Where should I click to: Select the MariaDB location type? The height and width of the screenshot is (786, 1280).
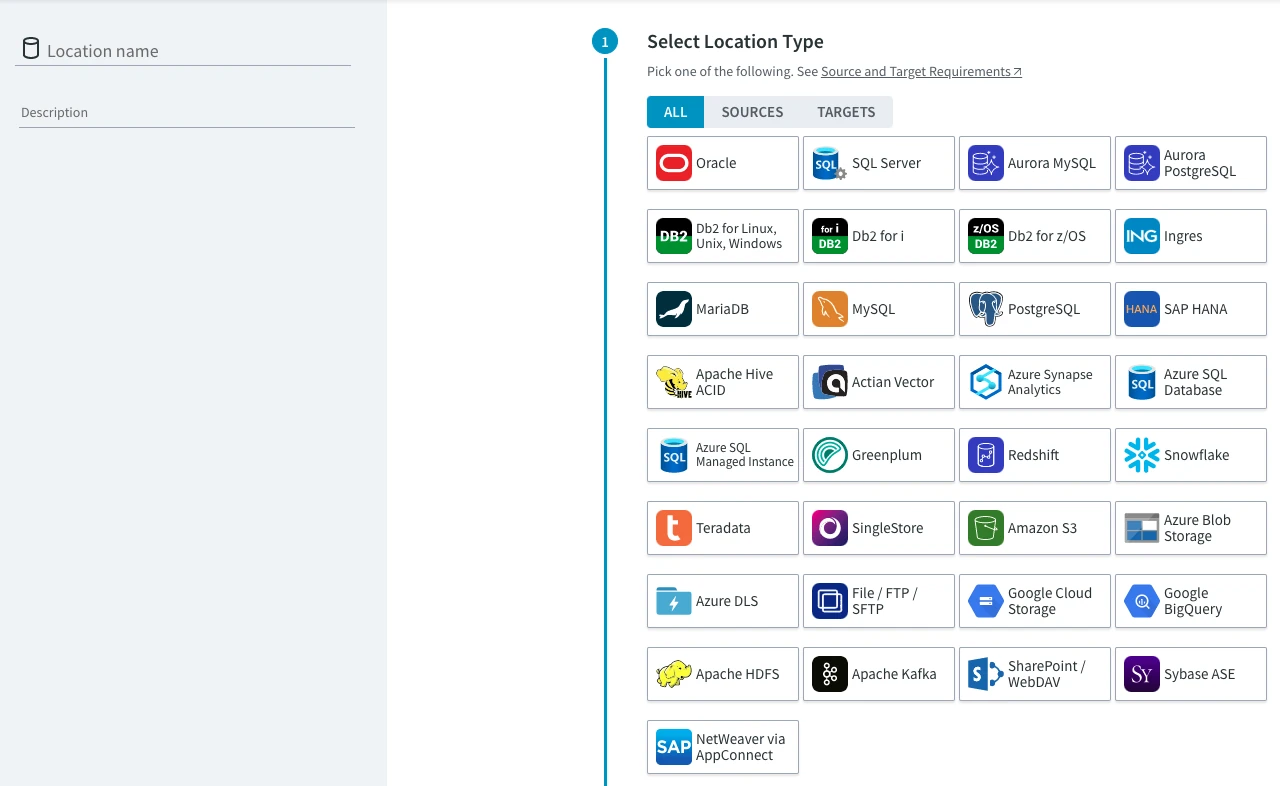coord(722,309)
